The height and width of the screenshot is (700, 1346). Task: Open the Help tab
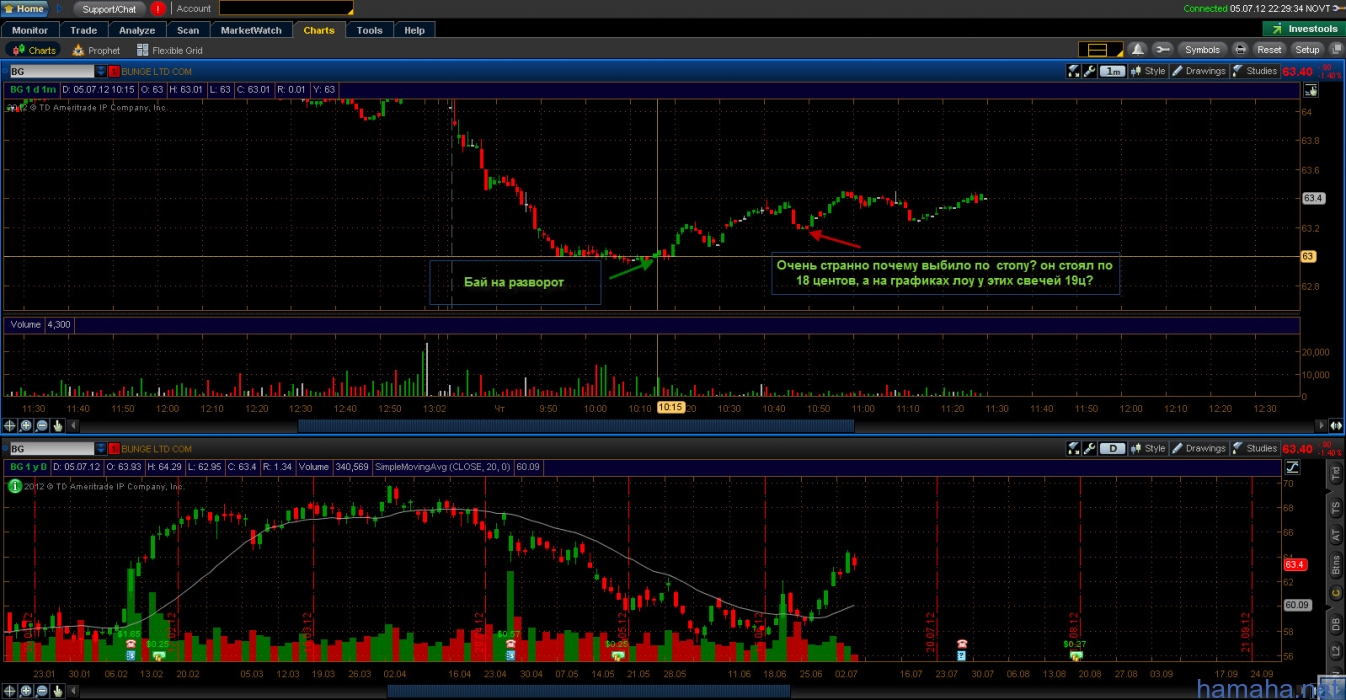(x=414, y=30)
